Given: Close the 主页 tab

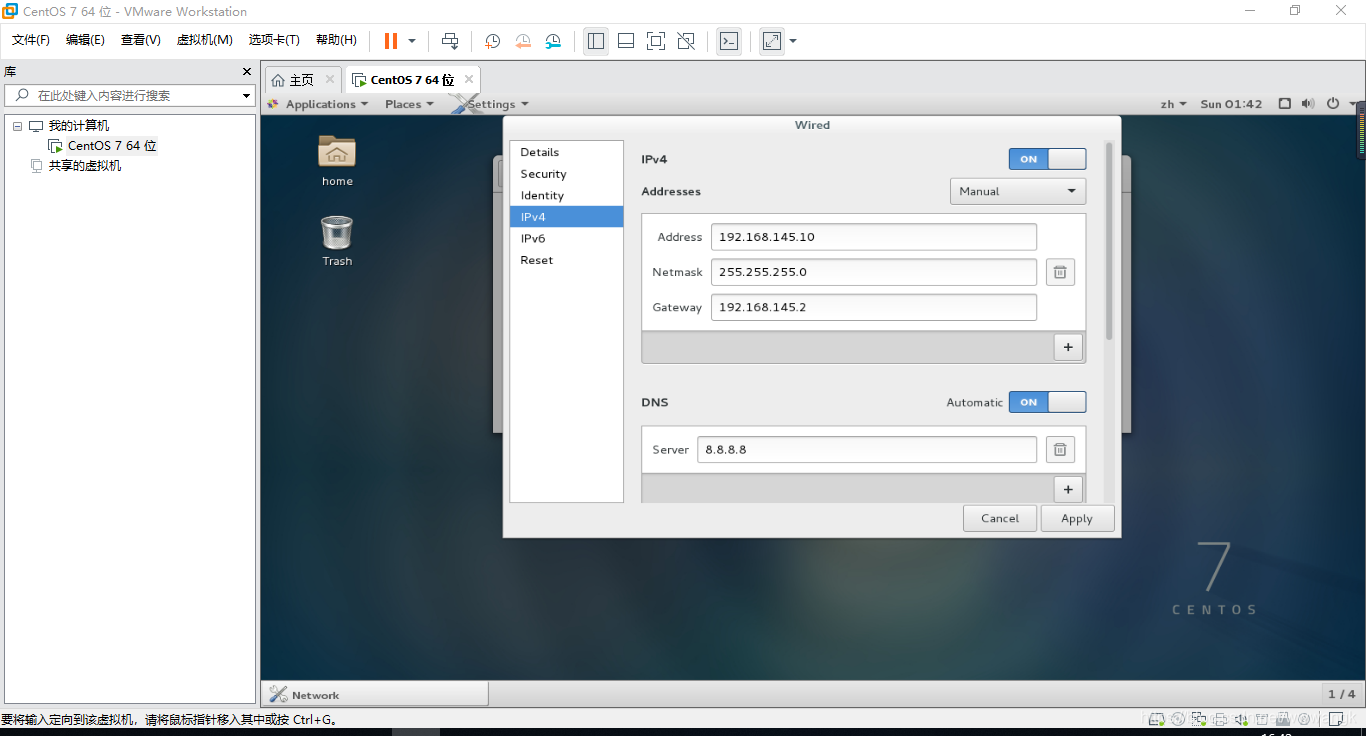Looking at the screenshot, I should point(330,80).
